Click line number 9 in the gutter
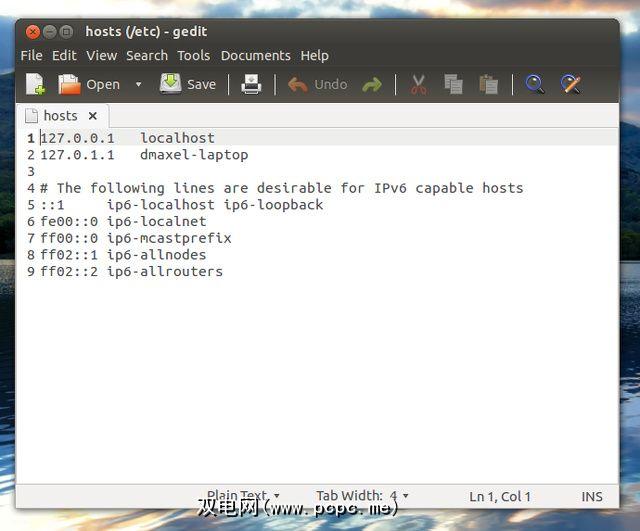Viewport: 640px width, 531px height. coord(31,272)
